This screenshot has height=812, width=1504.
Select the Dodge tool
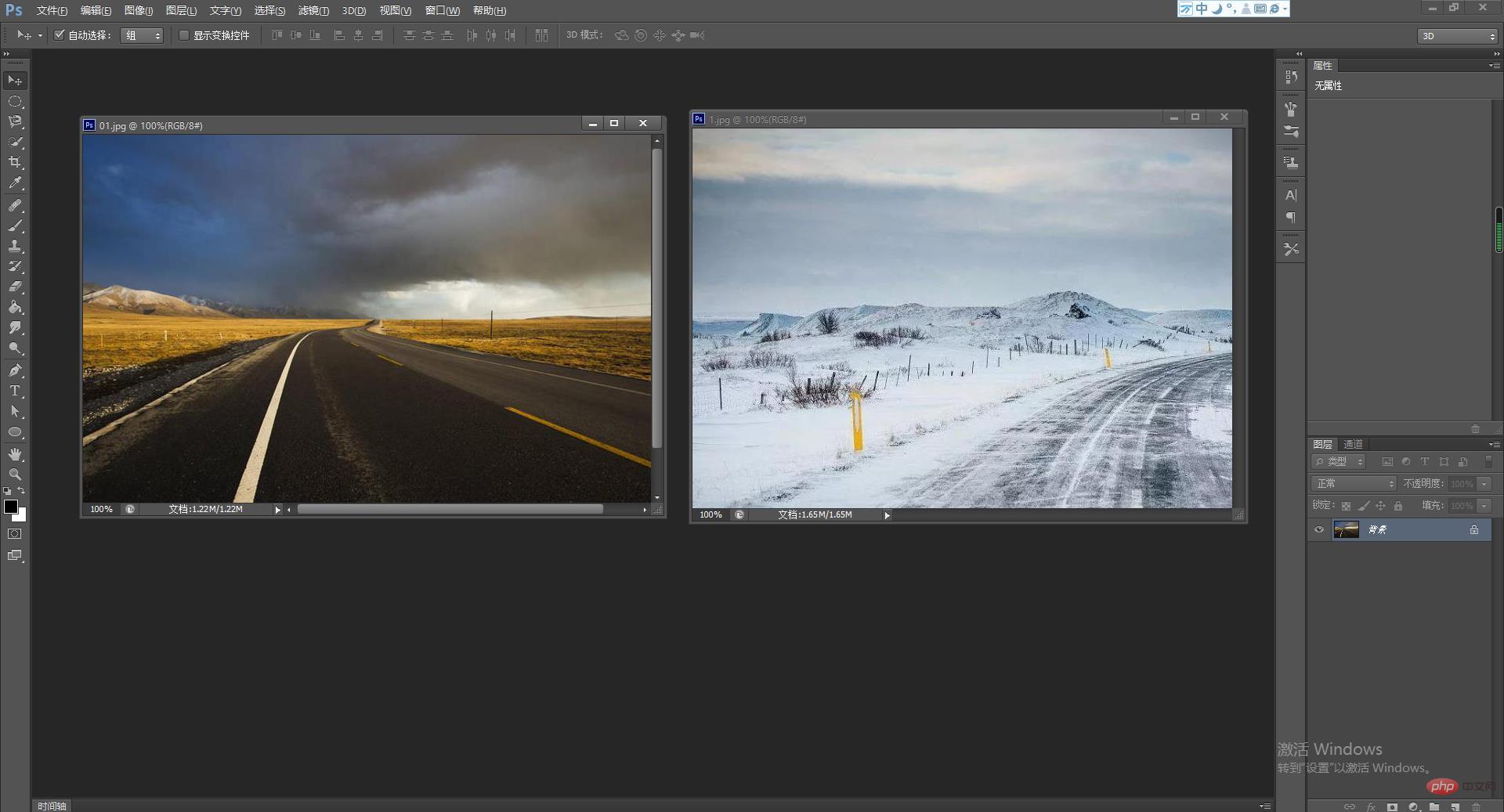coord(15,348)
